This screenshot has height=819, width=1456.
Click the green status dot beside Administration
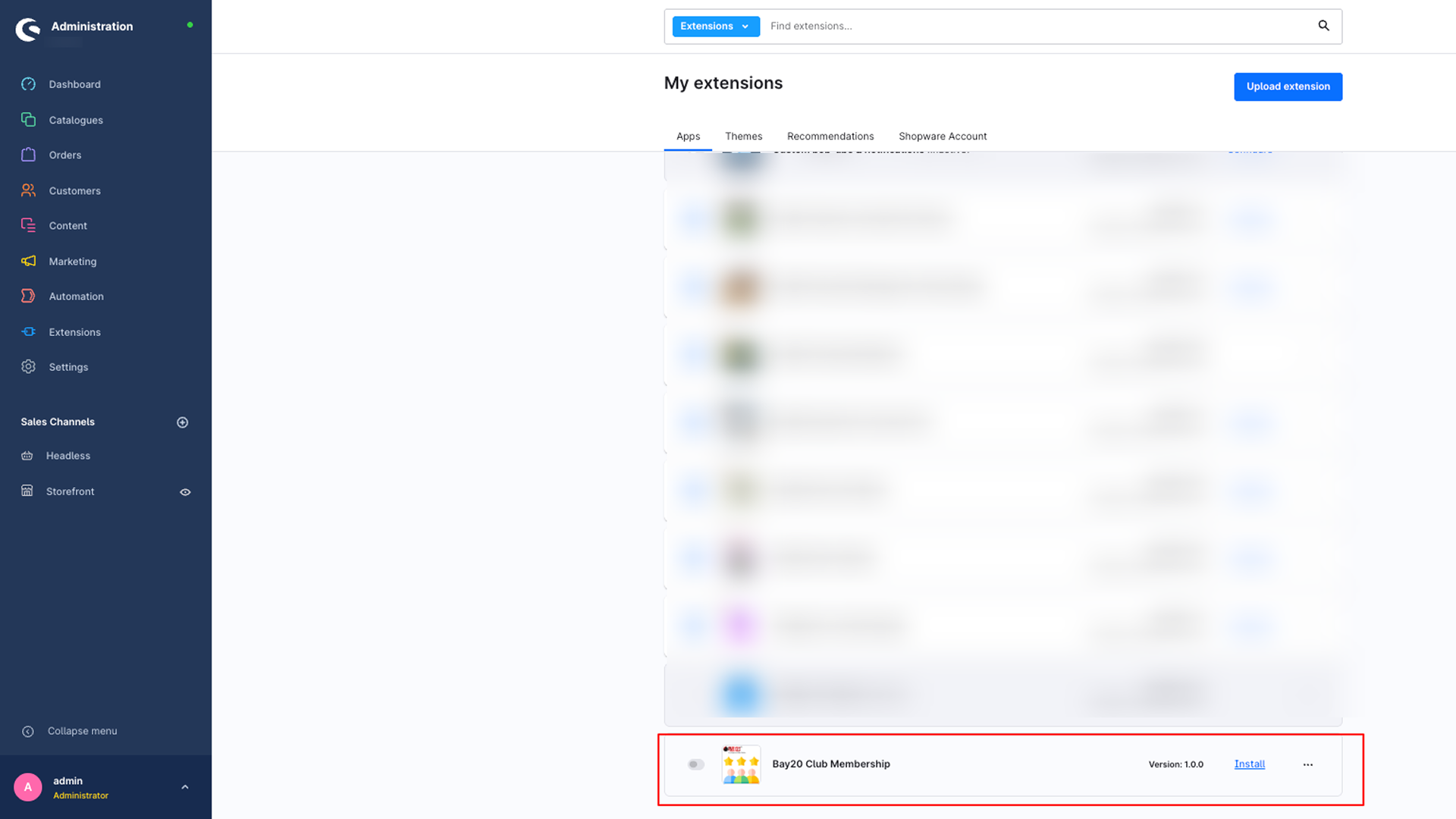pos(190,25)
